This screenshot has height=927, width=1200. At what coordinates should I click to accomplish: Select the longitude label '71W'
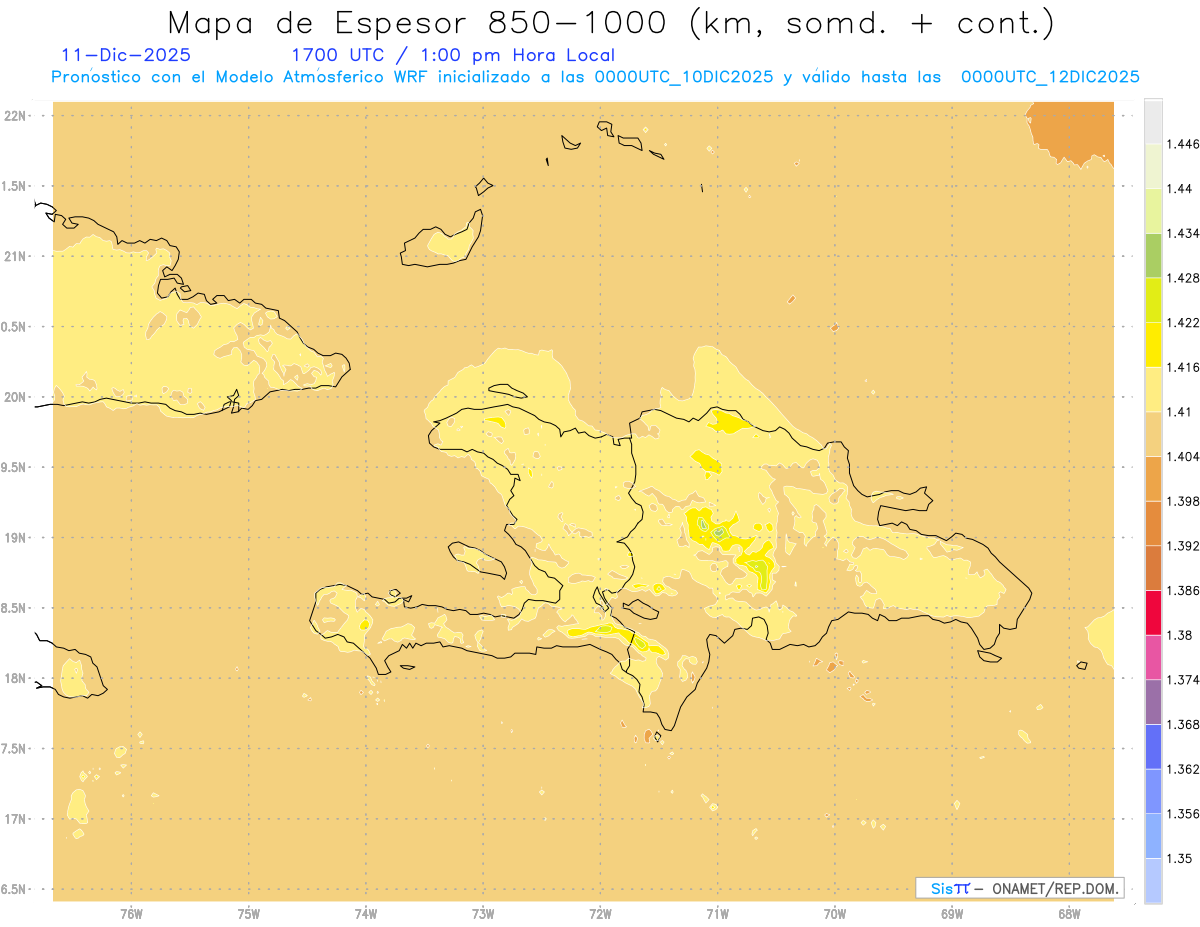click(x=718, y=913)
